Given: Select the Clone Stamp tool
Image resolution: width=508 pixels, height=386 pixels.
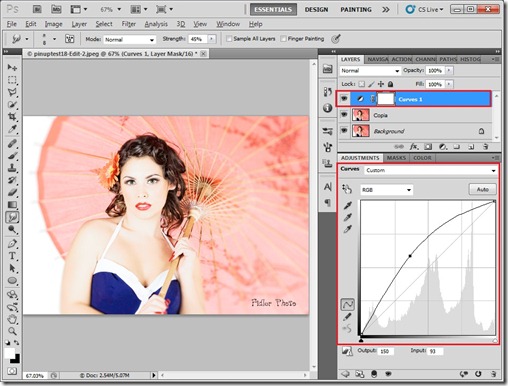Looking at the screenshot, I should (12, 168).
